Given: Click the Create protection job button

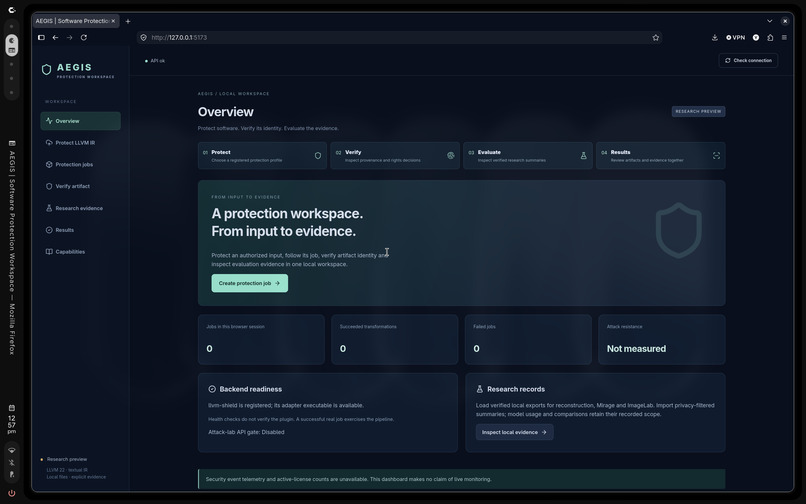Looking at the screenshot, I should pos(249,283).
